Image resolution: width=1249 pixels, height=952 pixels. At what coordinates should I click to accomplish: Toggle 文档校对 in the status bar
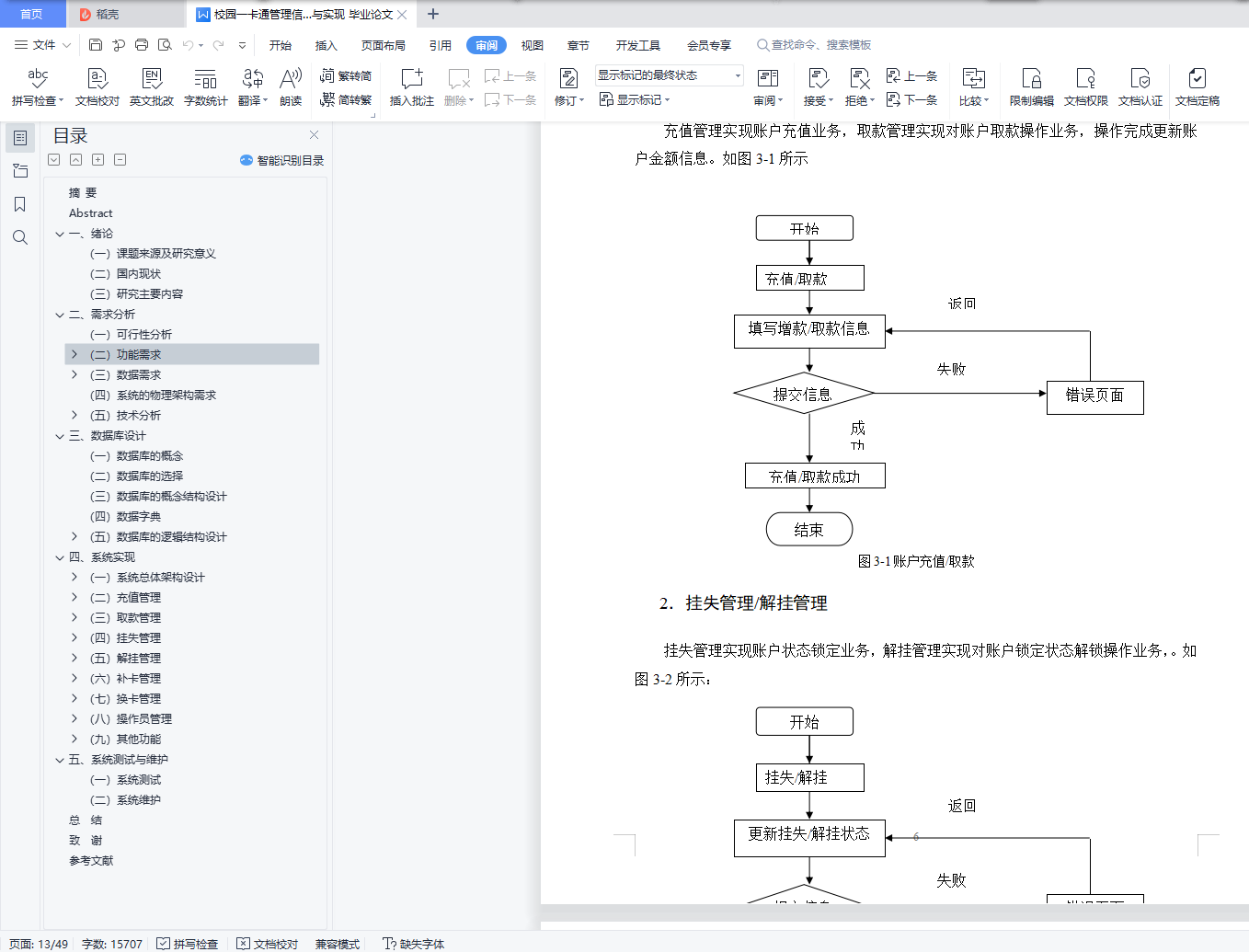point(268,944)
